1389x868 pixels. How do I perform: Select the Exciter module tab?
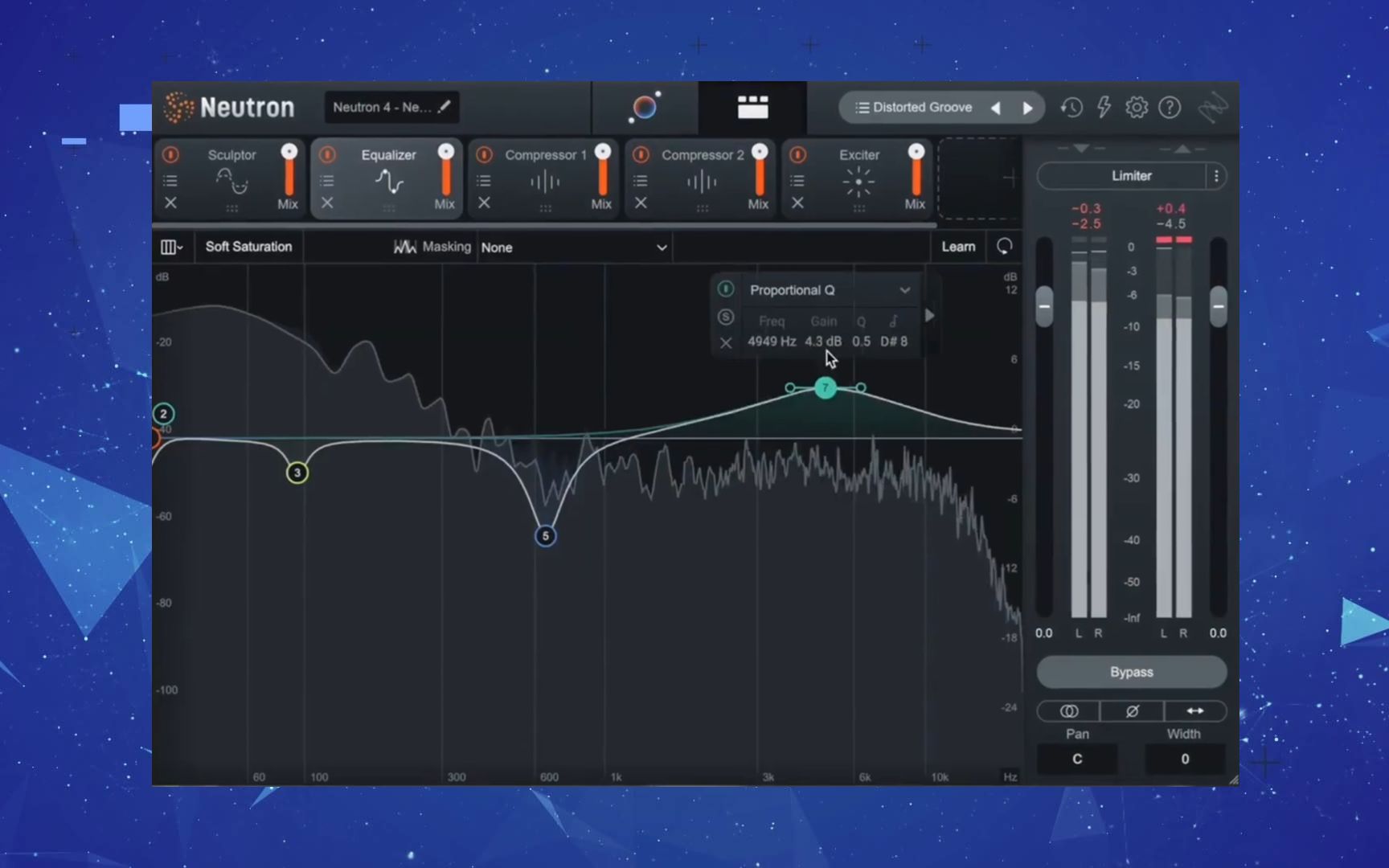tap(855, 178)
